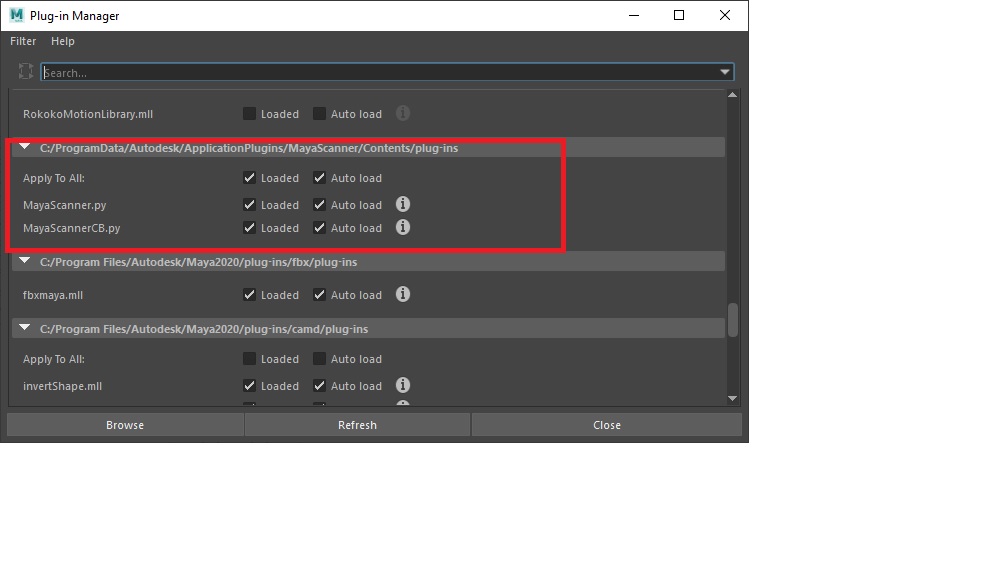Uncheck Loaded for MayaScanner.py
The image size is (1000, 580).
[x=249, y=205]
